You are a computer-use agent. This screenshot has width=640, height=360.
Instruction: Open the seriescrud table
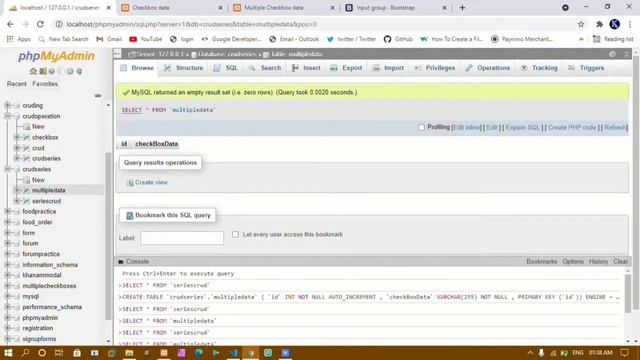coord(47,201)
